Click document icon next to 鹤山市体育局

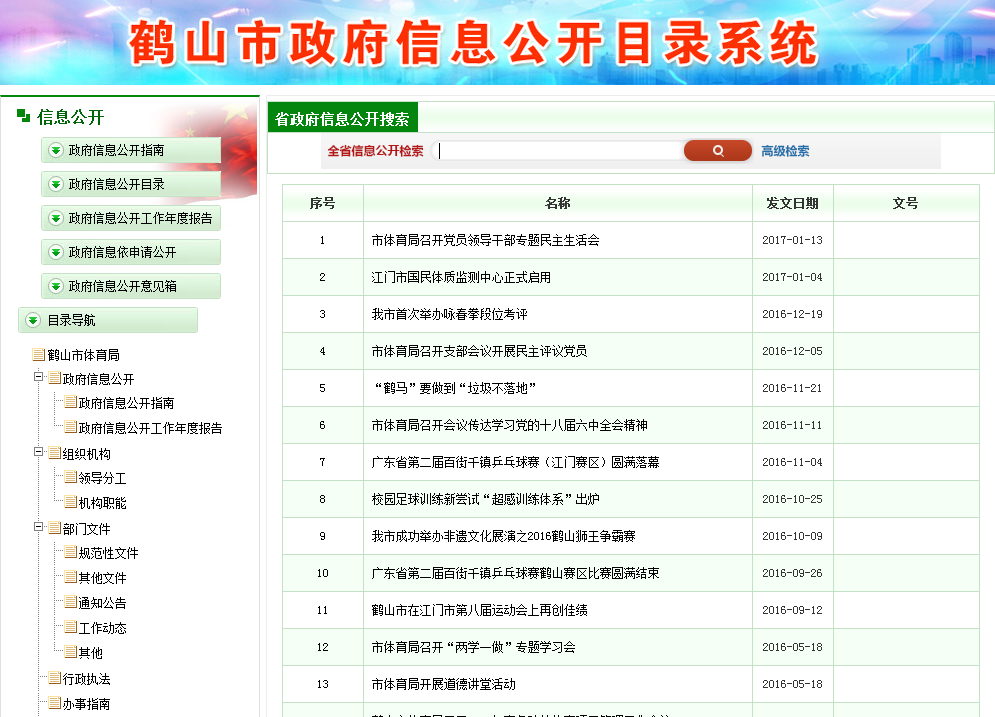pyautogui.click(x=39, y=355)
